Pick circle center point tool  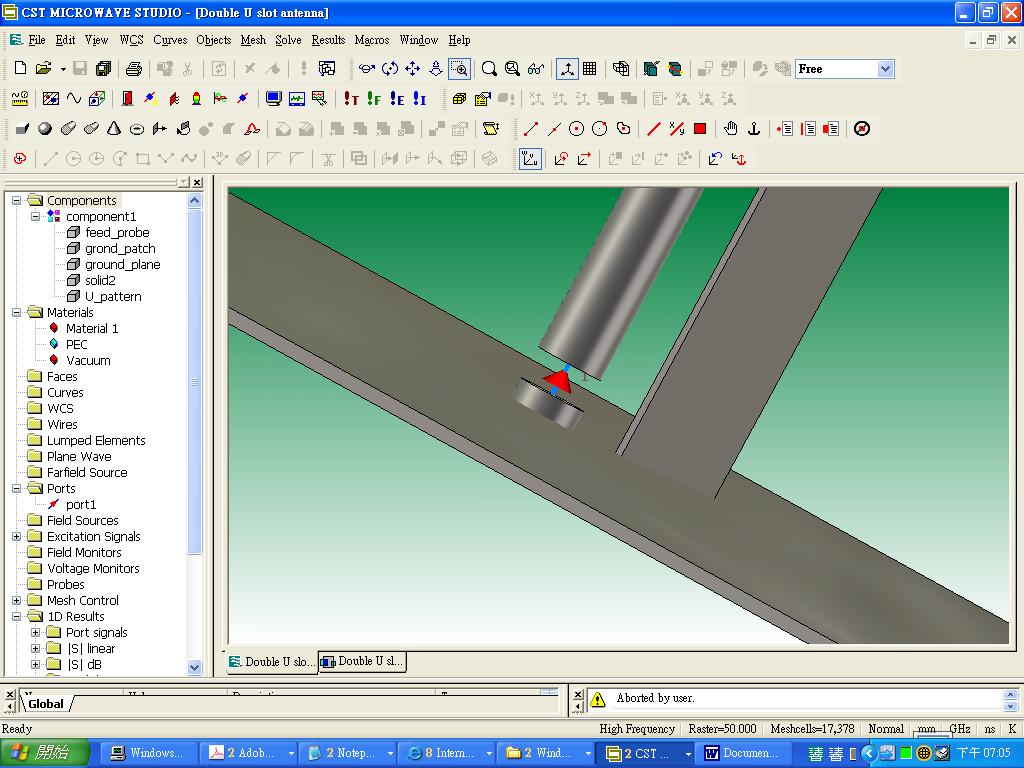576,129
